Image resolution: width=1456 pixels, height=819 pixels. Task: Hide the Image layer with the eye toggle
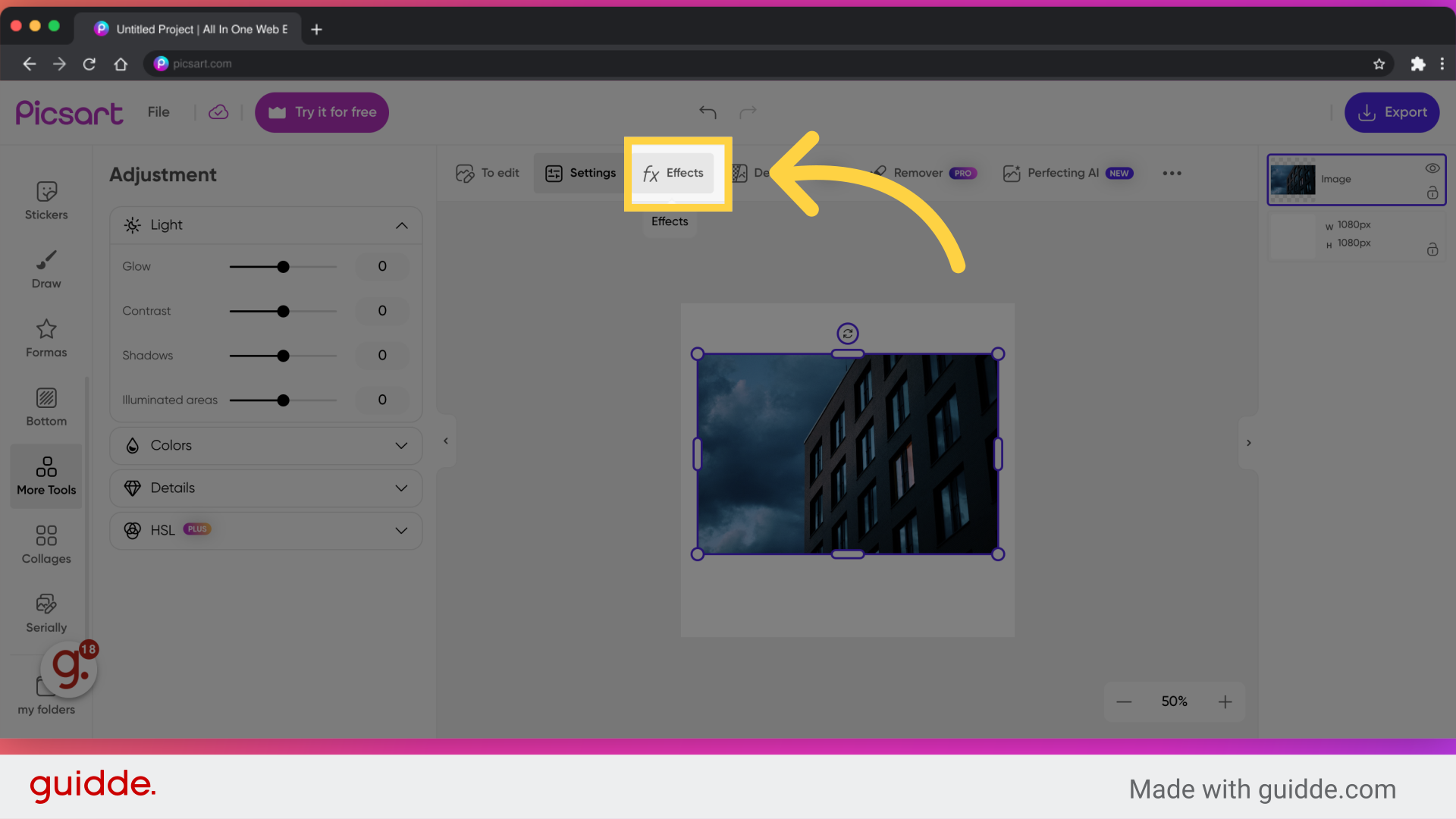coord(1433,168)
